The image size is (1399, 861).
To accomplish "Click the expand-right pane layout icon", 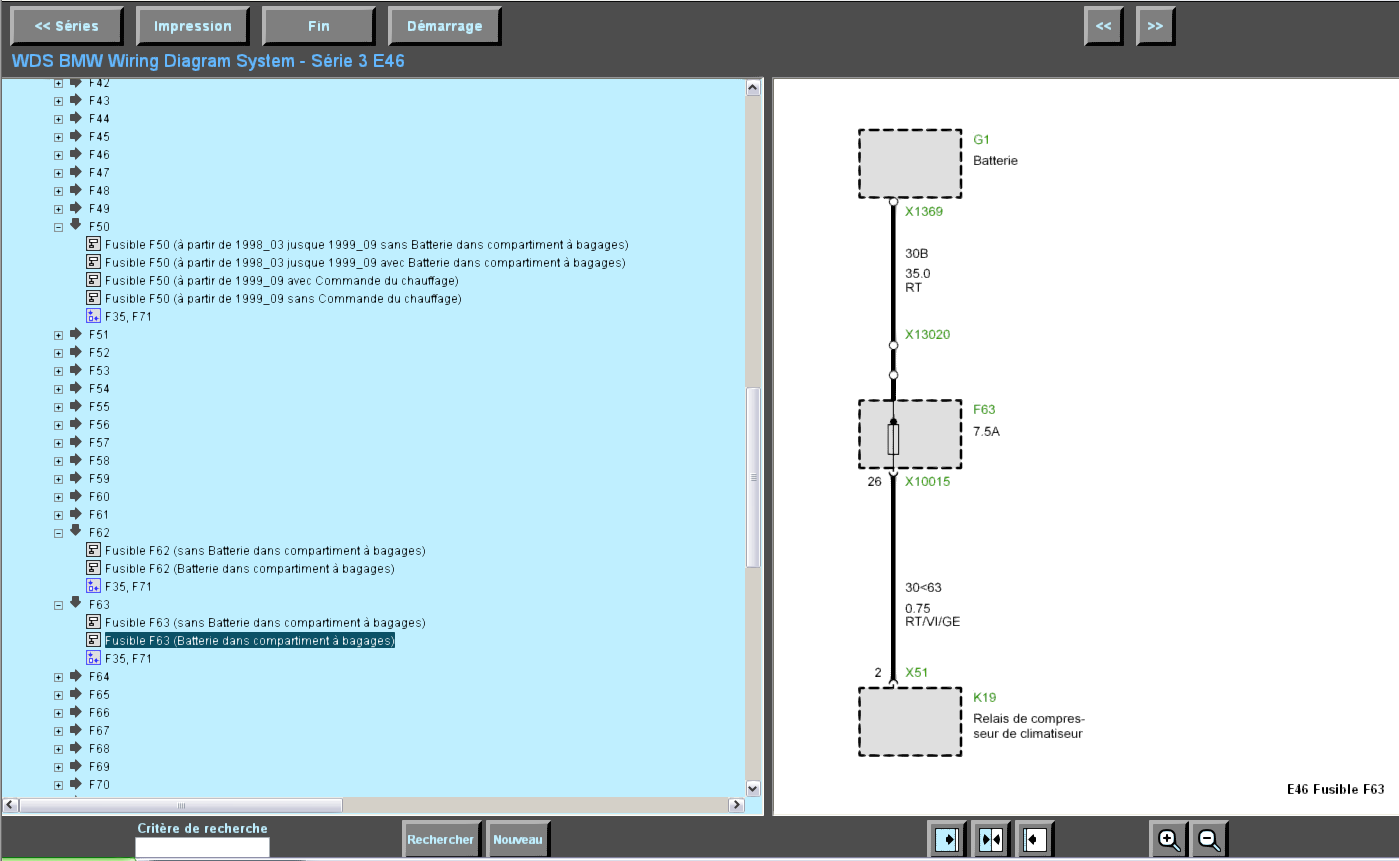I will point(945,840).
